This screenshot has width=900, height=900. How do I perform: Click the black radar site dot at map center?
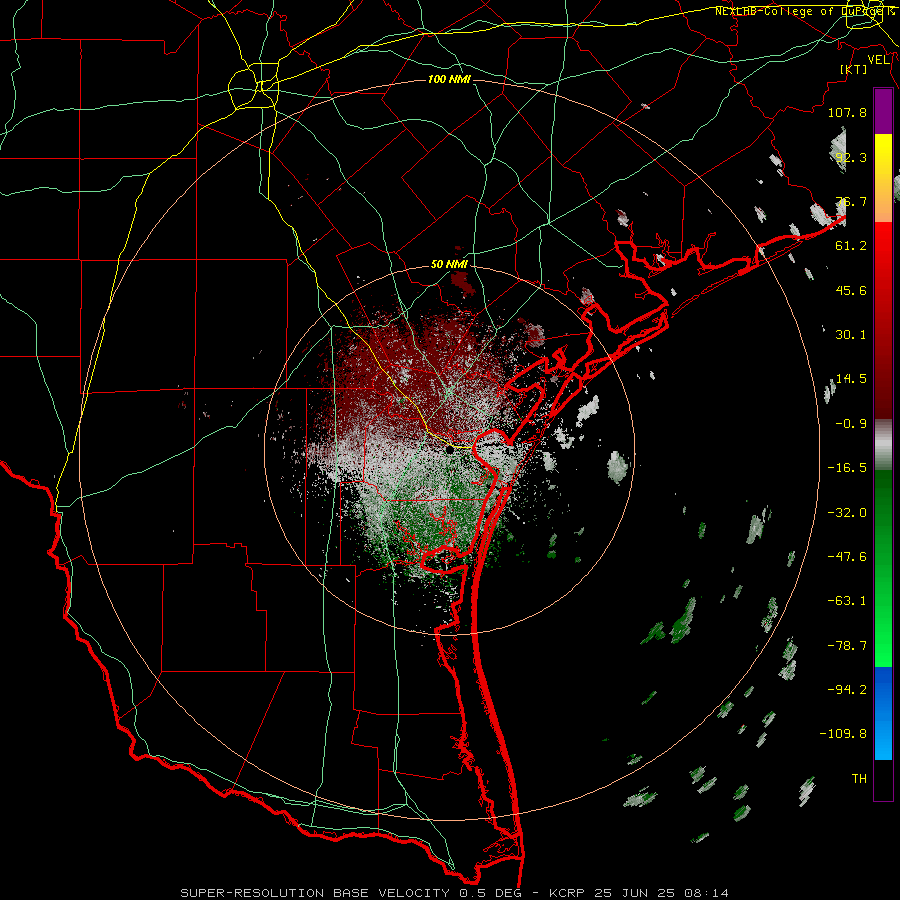pos(450,451)
